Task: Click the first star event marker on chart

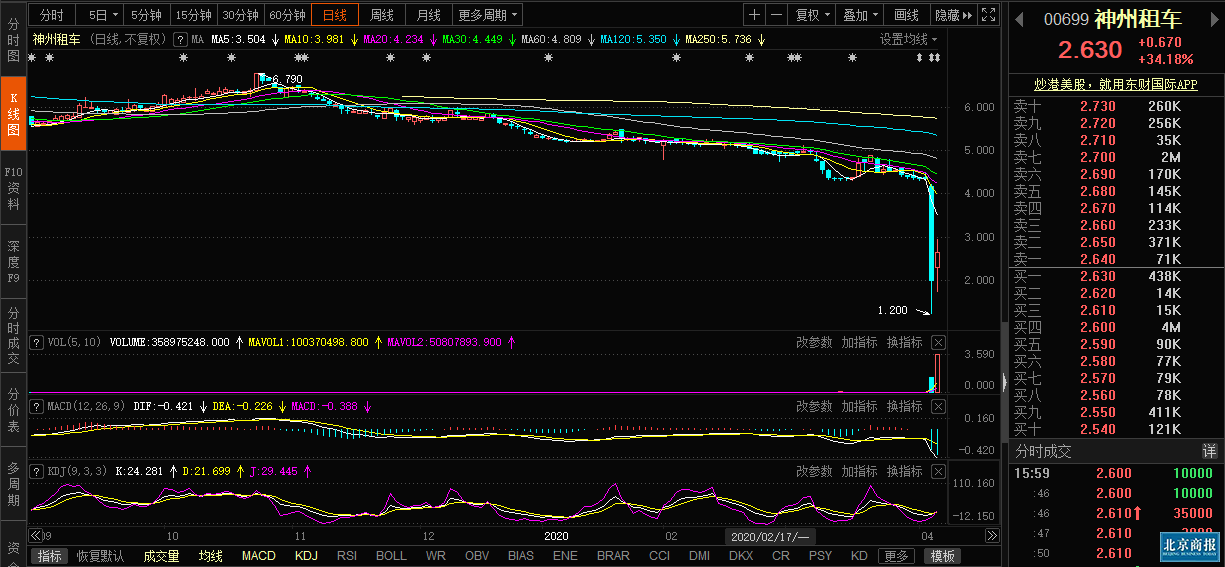Action: [33, 59]
